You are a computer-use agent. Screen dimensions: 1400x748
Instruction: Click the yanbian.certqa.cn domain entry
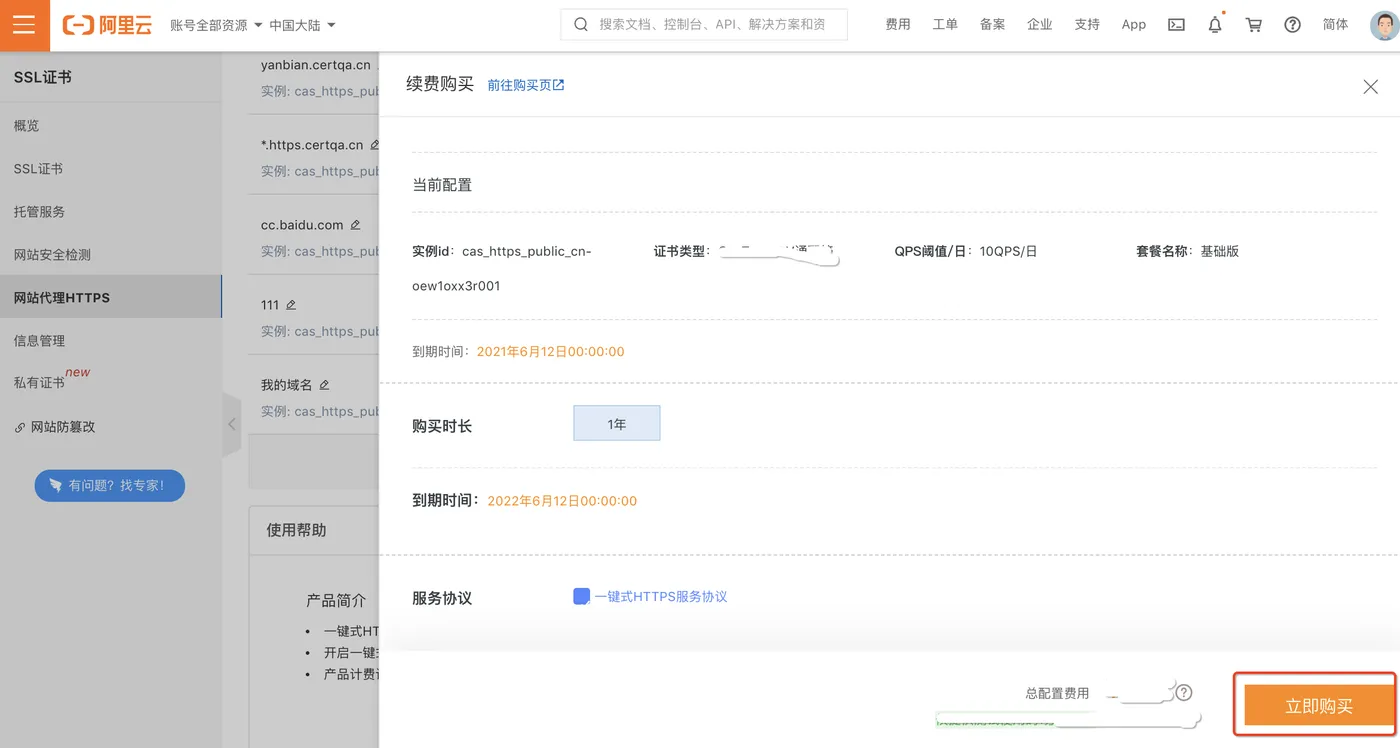pos(315,65)
